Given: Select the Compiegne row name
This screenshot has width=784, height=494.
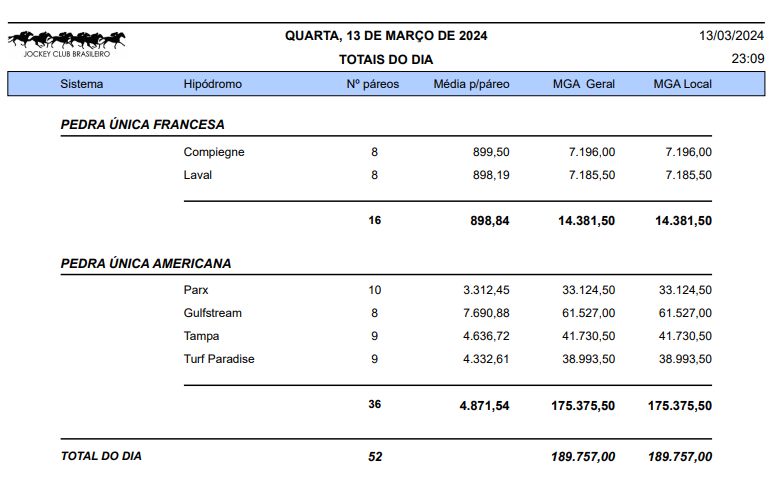Looking at the screenshot, I should click(x=214, y=152).
